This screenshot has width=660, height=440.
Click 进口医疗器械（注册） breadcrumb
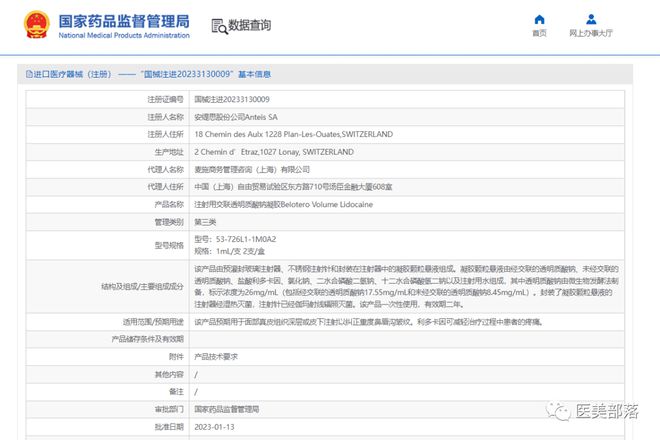pos(72,74)
